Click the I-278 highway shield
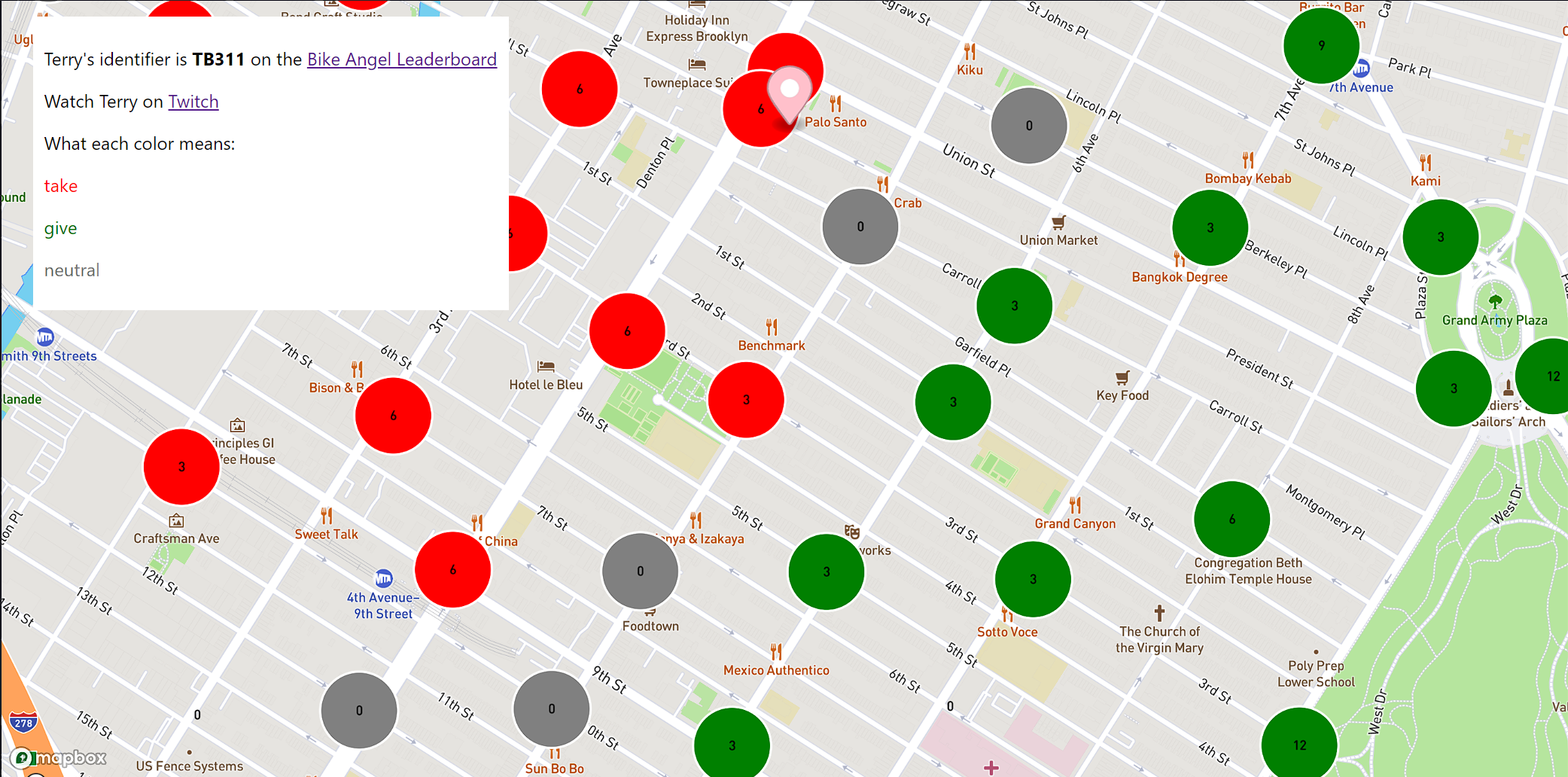The width and height of the screenshot is (1568, 777). point(23,723)
